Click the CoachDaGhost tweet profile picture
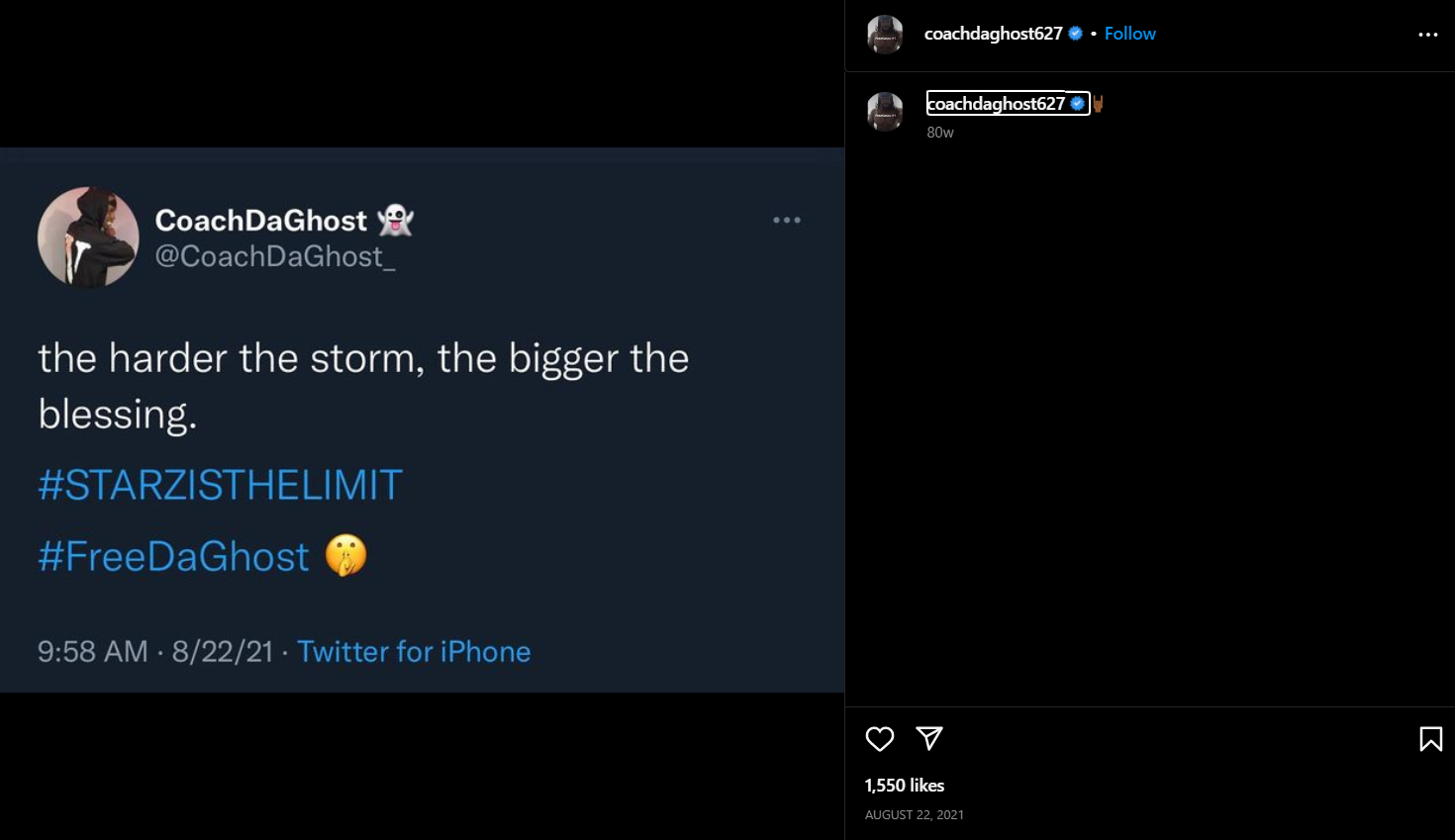Image resolution: width=1455 pixels, height=840 pixels. click(x=88, y=237)
